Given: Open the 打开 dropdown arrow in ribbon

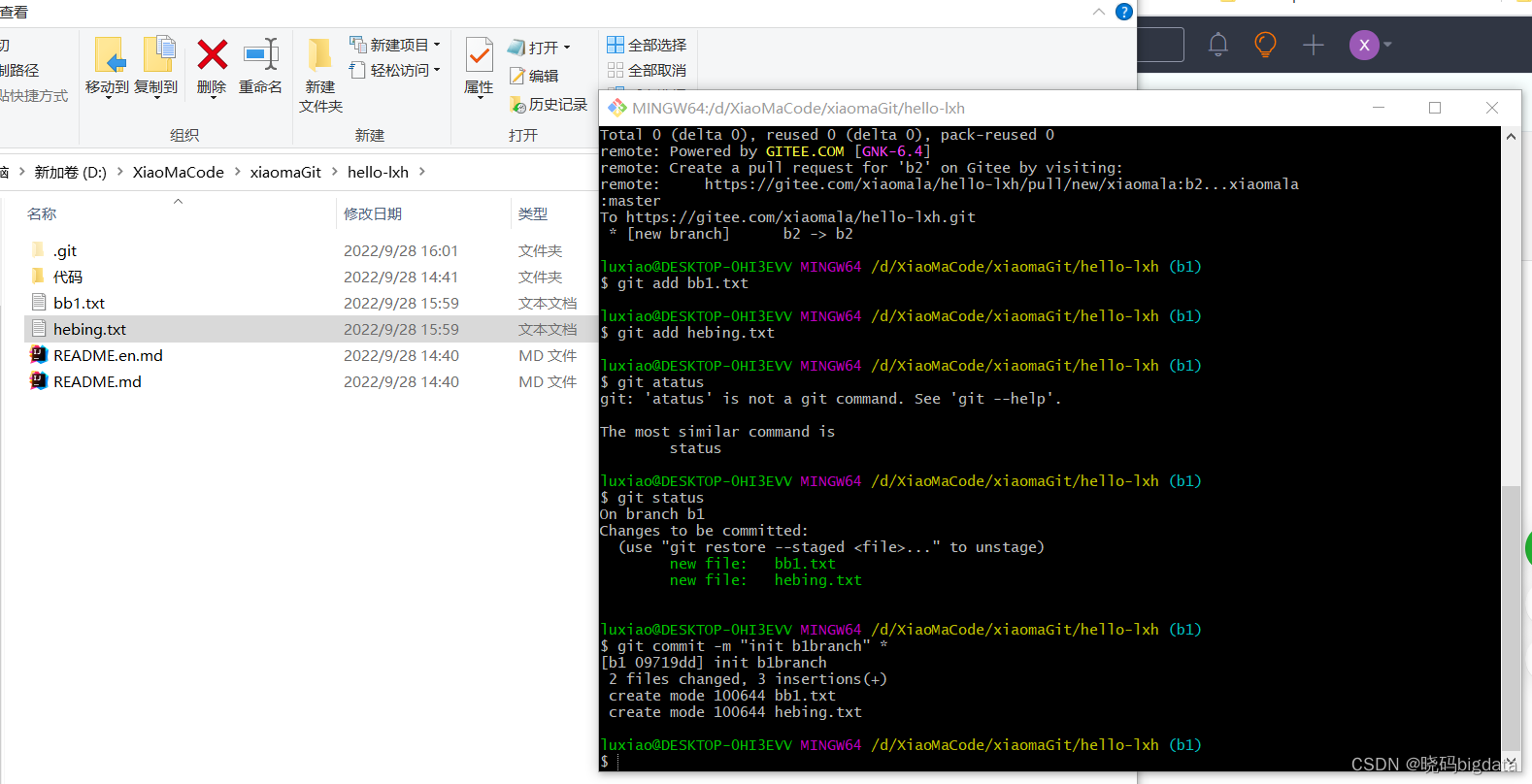Looking at the screenshot, I should point(567,48).
